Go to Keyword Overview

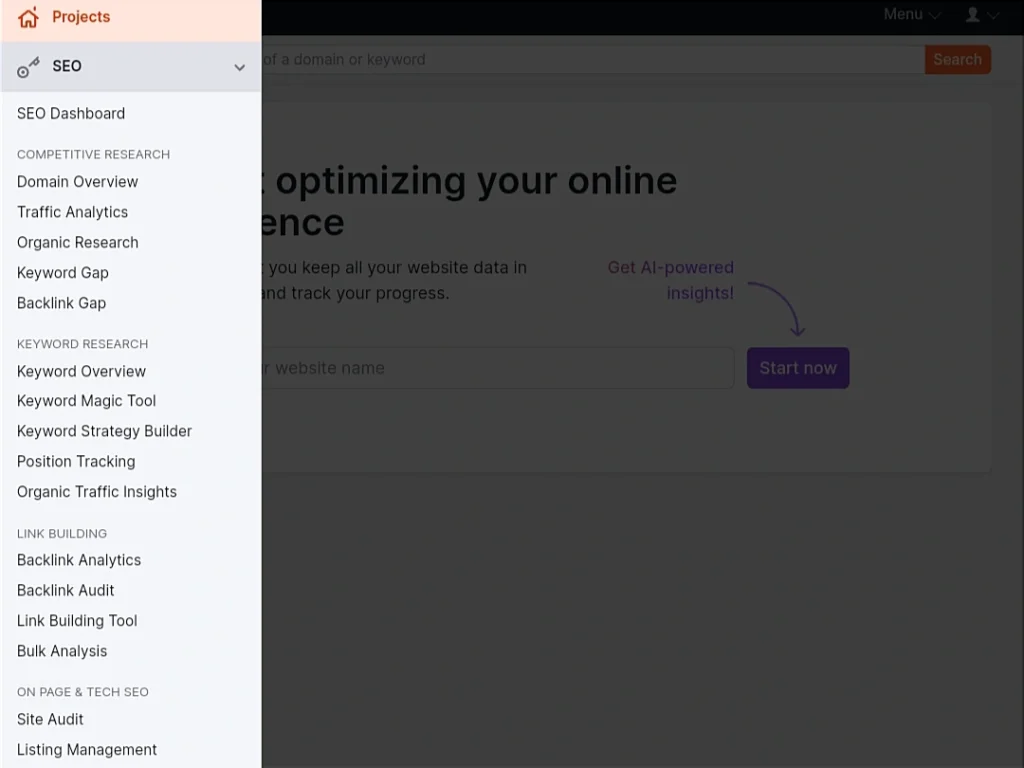(x=82, y=371)
